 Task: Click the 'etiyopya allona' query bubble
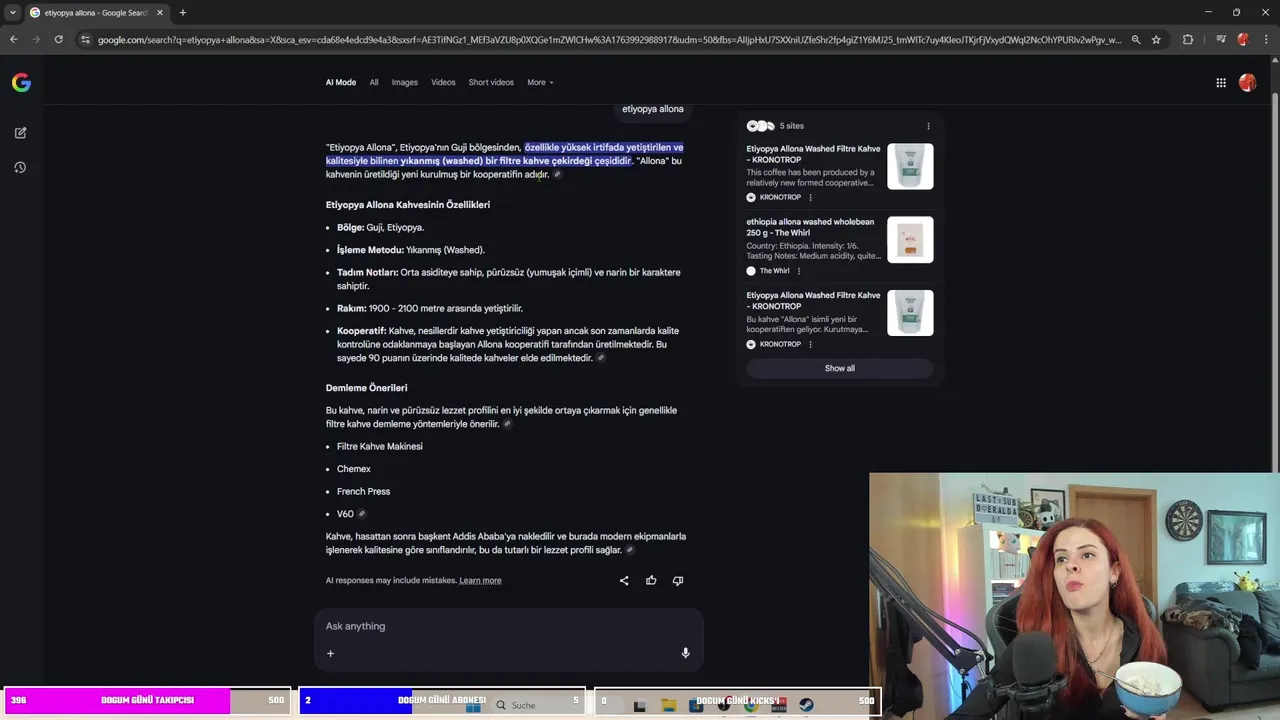point(653,109)
